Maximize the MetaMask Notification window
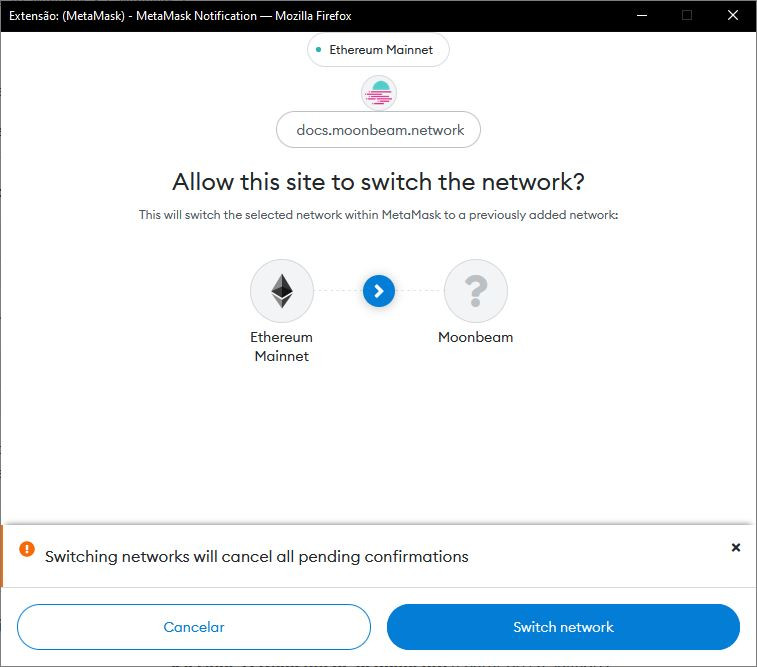Image resolution: width=757 pixels, height=667 pixels. tap(687, 15)
